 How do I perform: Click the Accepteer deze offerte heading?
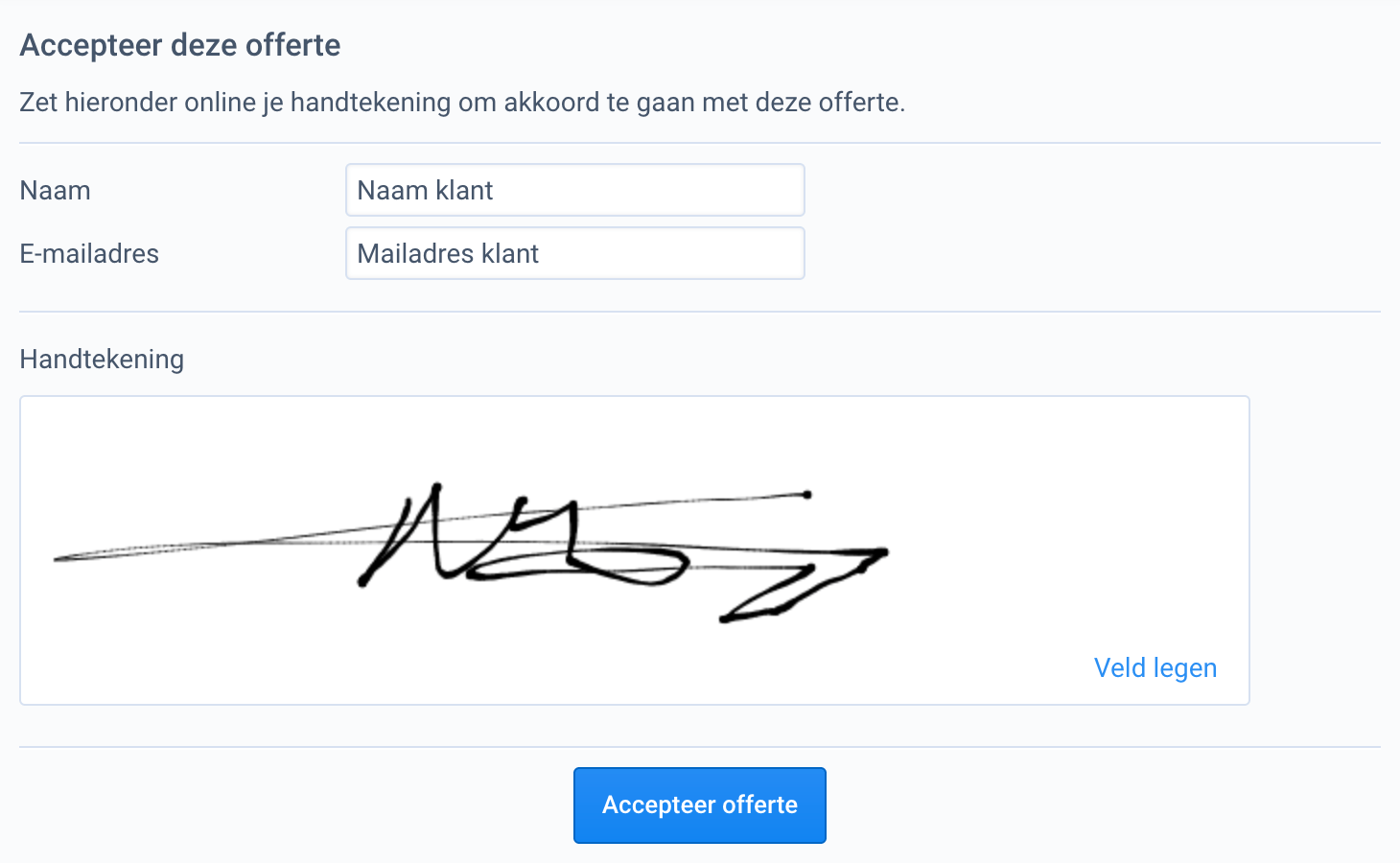tap(179, 44)
